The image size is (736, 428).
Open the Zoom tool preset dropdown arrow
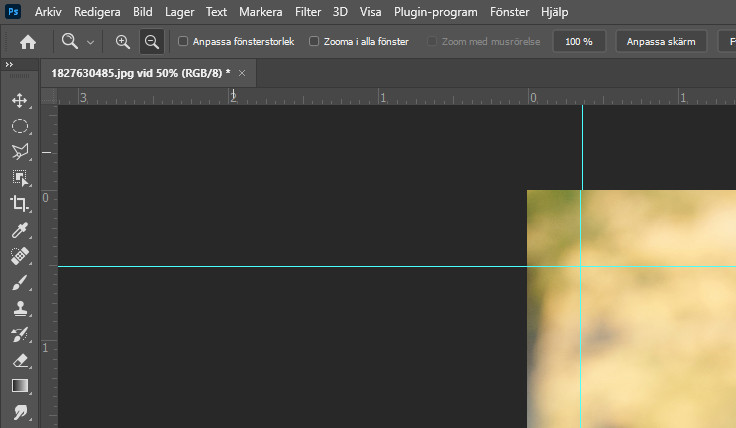pyautogui.click(x=91, y=43)
